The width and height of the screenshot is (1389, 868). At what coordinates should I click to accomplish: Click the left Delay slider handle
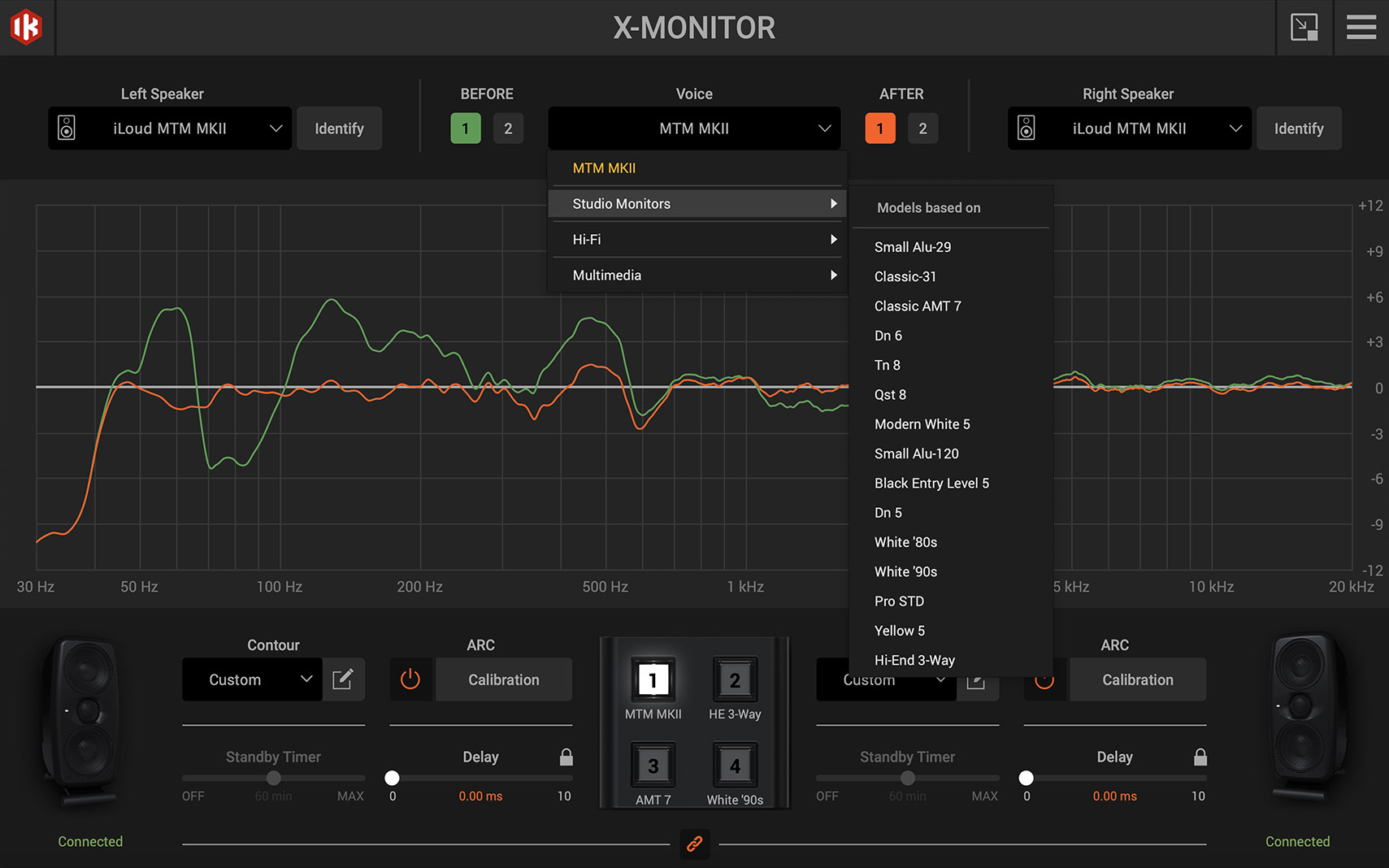[392, 778]
